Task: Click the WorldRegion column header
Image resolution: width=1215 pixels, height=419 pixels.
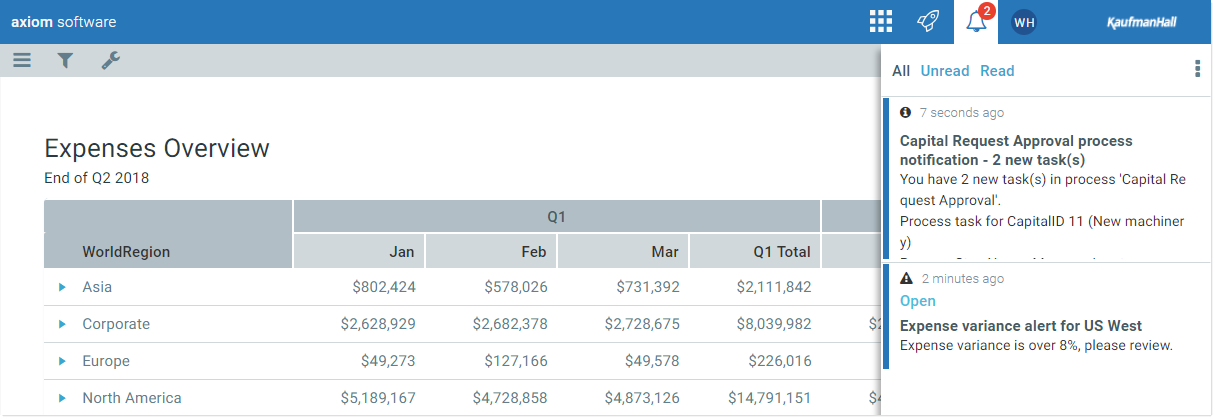Action: [126, 252]
